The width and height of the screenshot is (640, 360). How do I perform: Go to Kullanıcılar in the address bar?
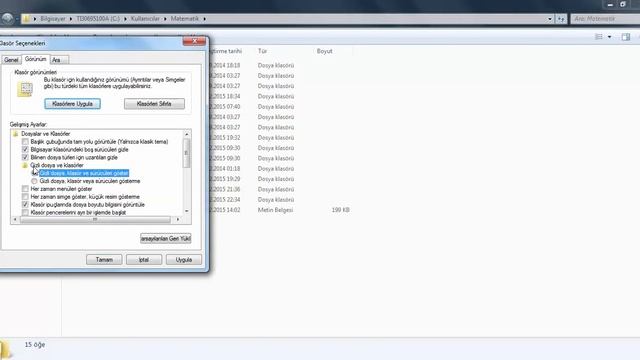point(145,19)
